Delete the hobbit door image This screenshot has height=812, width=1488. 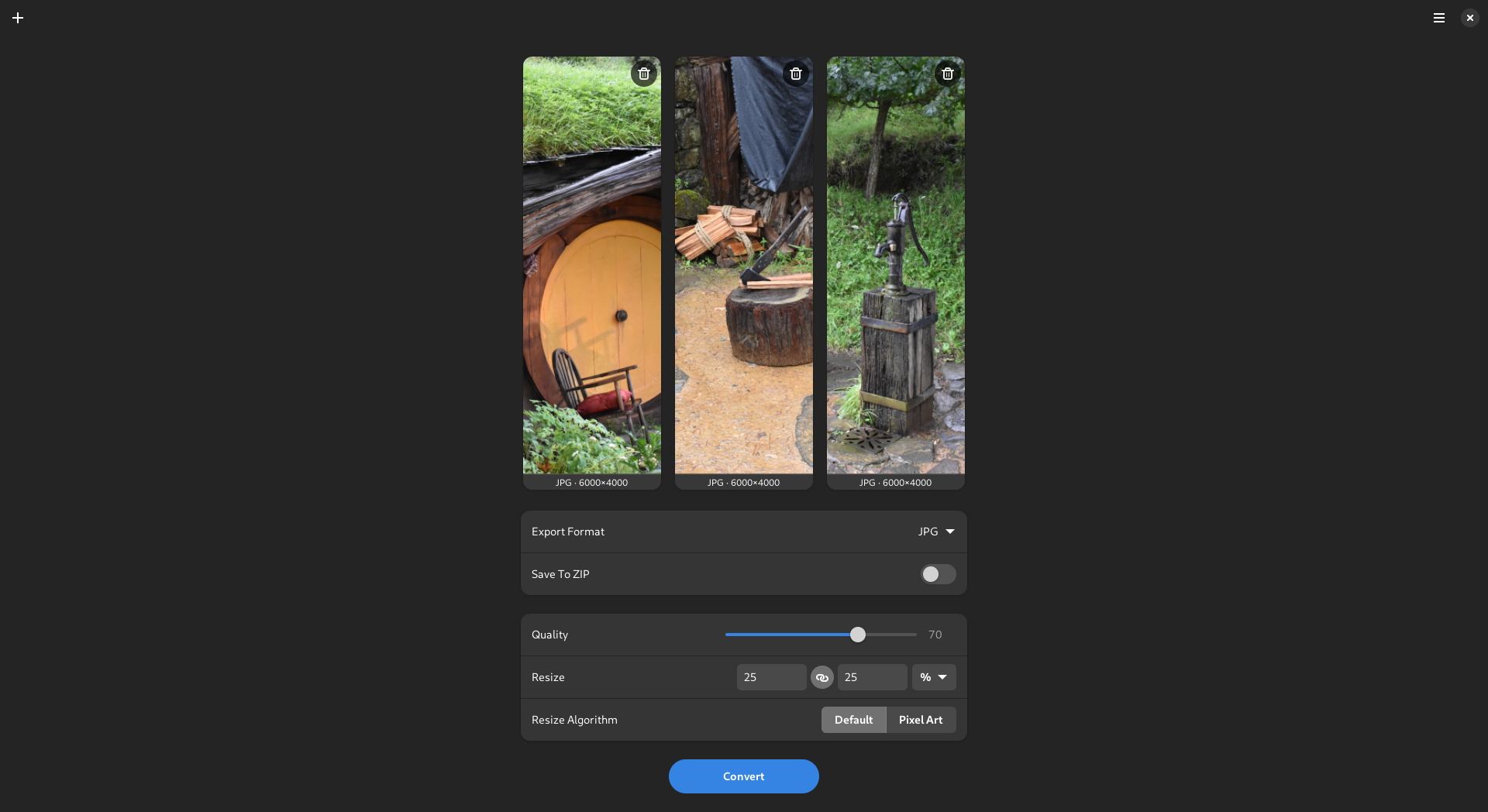tap(643, 74)
